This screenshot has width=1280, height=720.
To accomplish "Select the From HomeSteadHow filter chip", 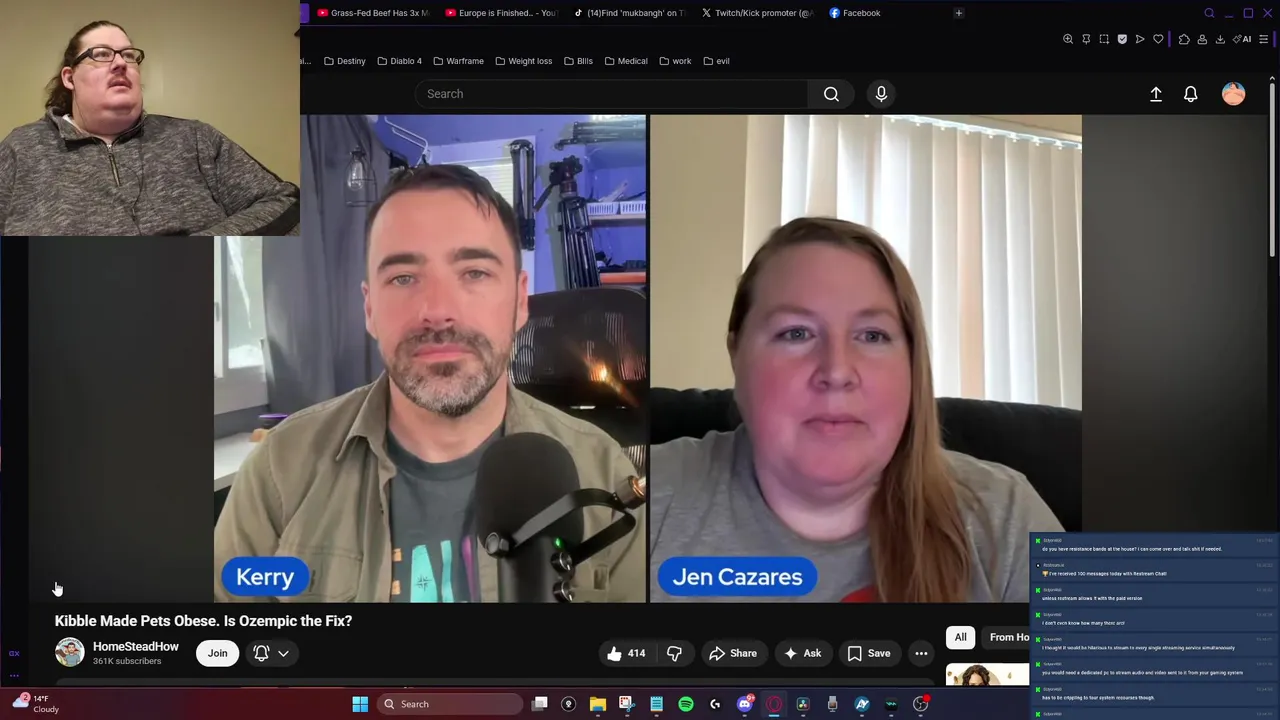I will (1005, 637).
